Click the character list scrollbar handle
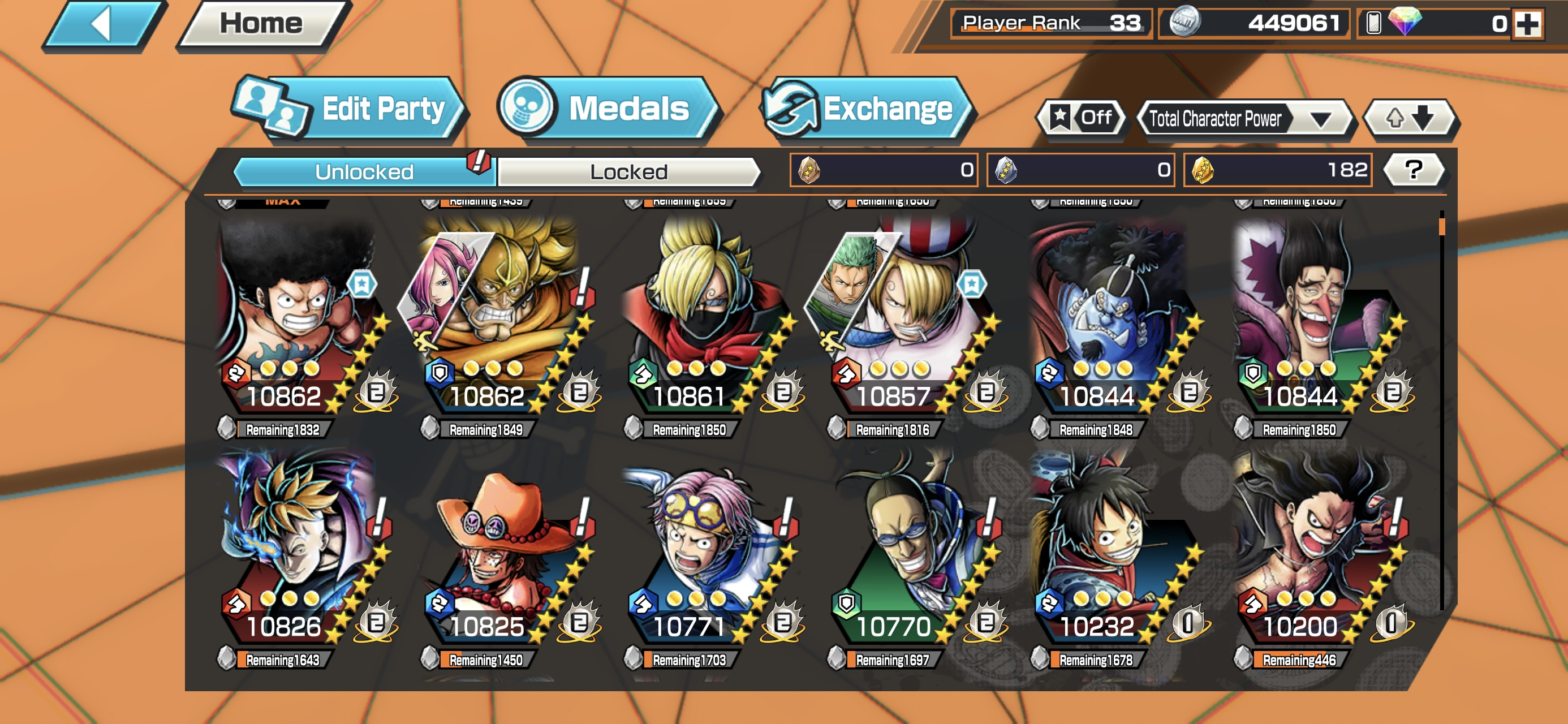1568x724 pixels. [x=1441, y=226]
